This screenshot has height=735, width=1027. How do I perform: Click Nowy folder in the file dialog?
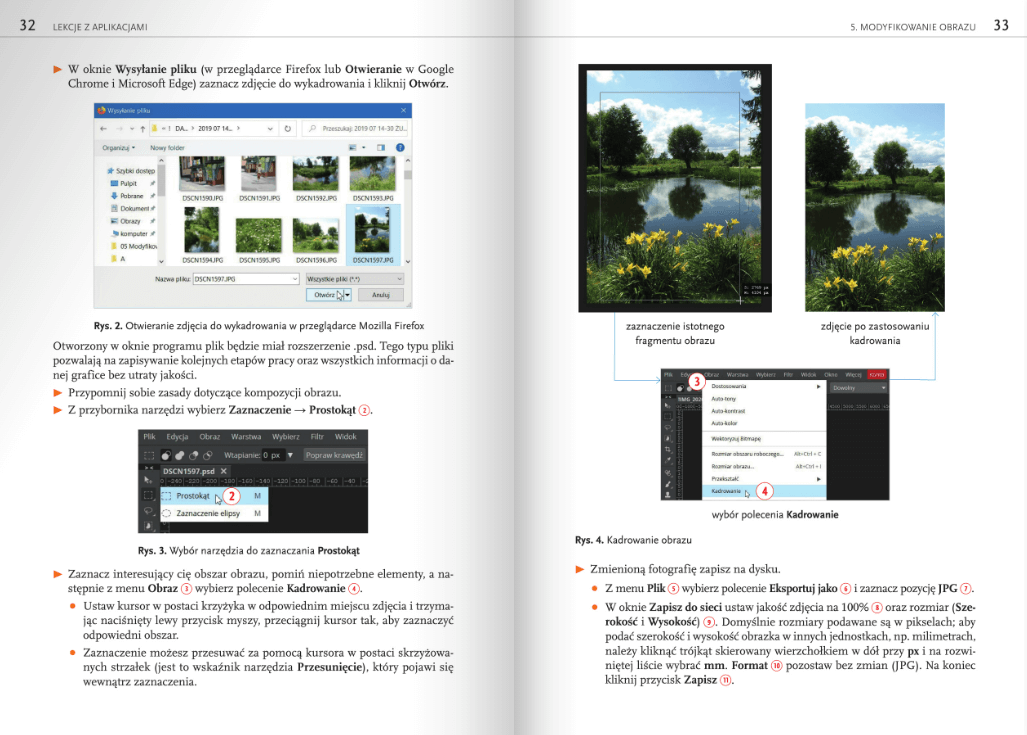[x=167, y=148]
